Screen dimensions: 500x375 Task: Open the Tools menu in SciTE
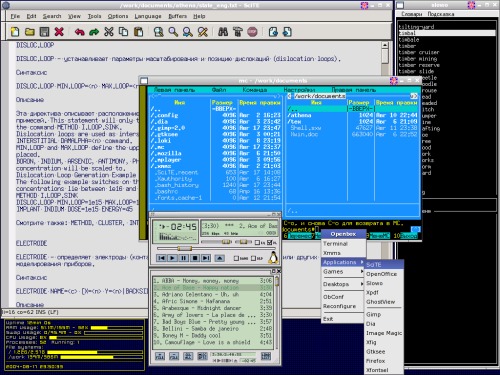click(x=94, y=16)
